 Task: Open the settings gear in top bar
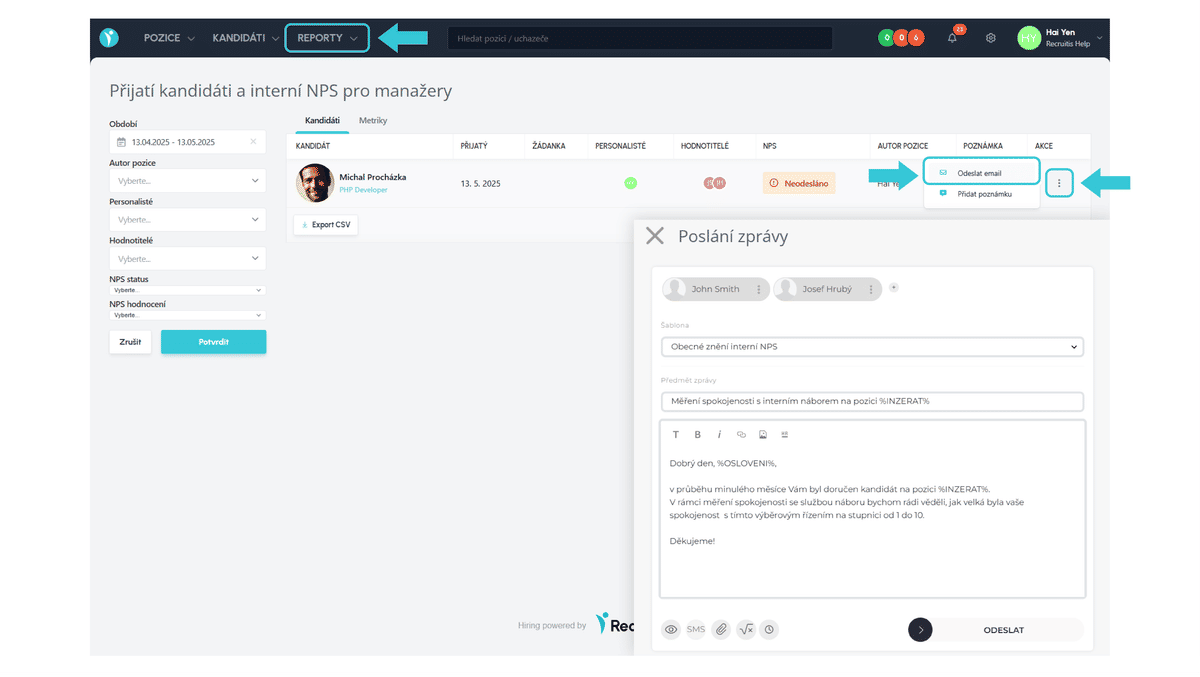(x=991, y=38)
